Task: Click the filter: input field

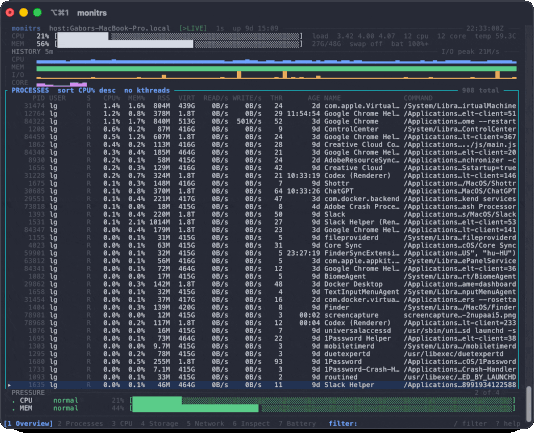Action: 343,423
